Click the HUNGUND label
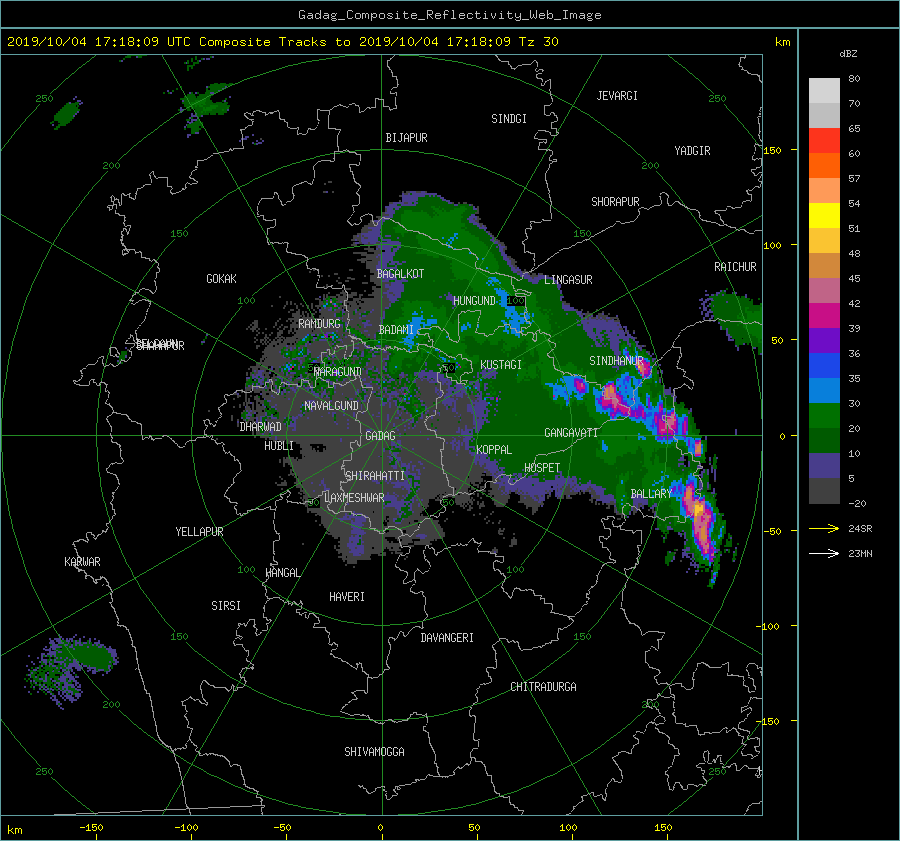This screenshot has height=841, width=900. (x=474, y=301)
